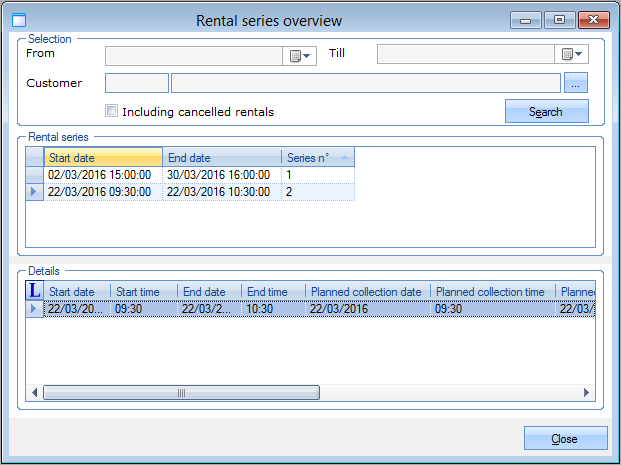Click the customer code input field
Viewport: 621px width, 465px height.
coord(137,84)
